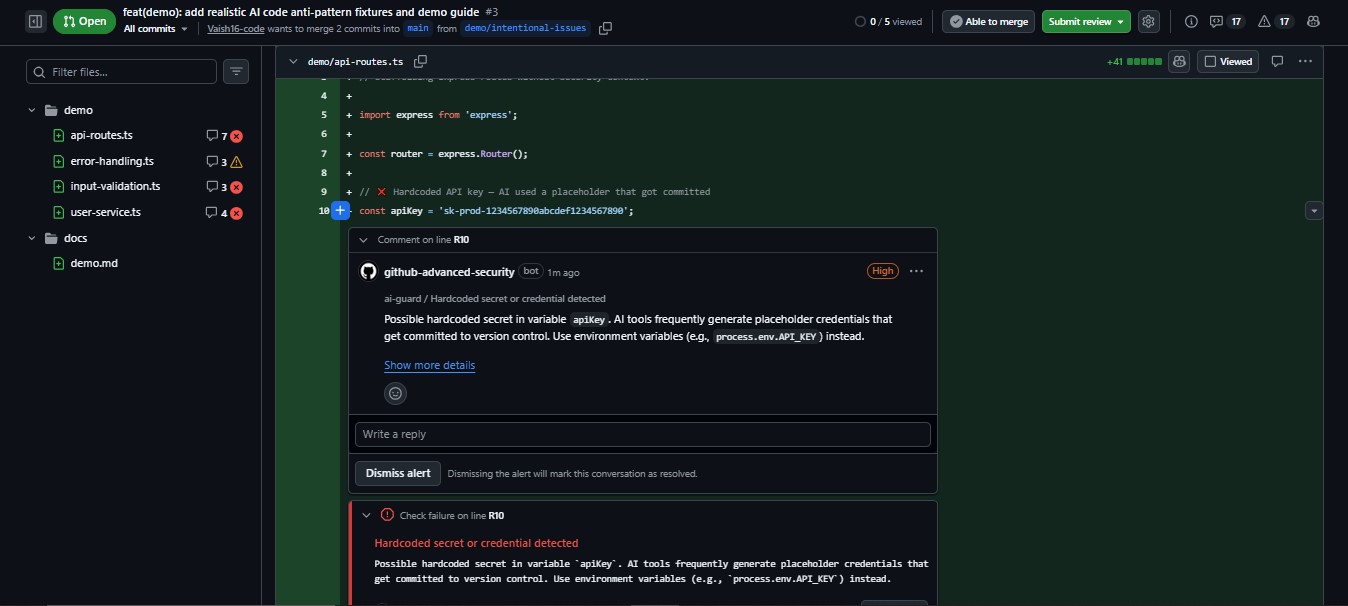Click the +41 additions diffstat
Screen dimensions: 1348x606
[x=1134, y=62]
